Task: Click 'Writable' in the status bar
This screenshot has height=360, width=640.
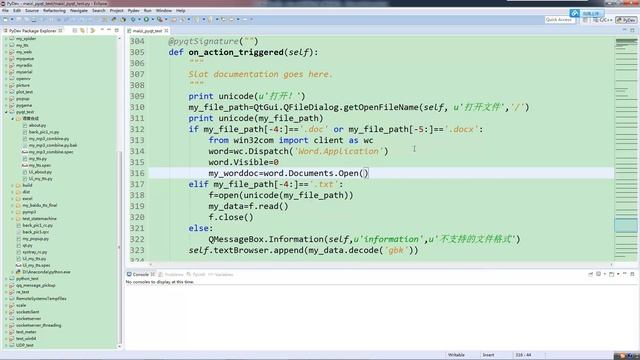Action: point(456,355)
